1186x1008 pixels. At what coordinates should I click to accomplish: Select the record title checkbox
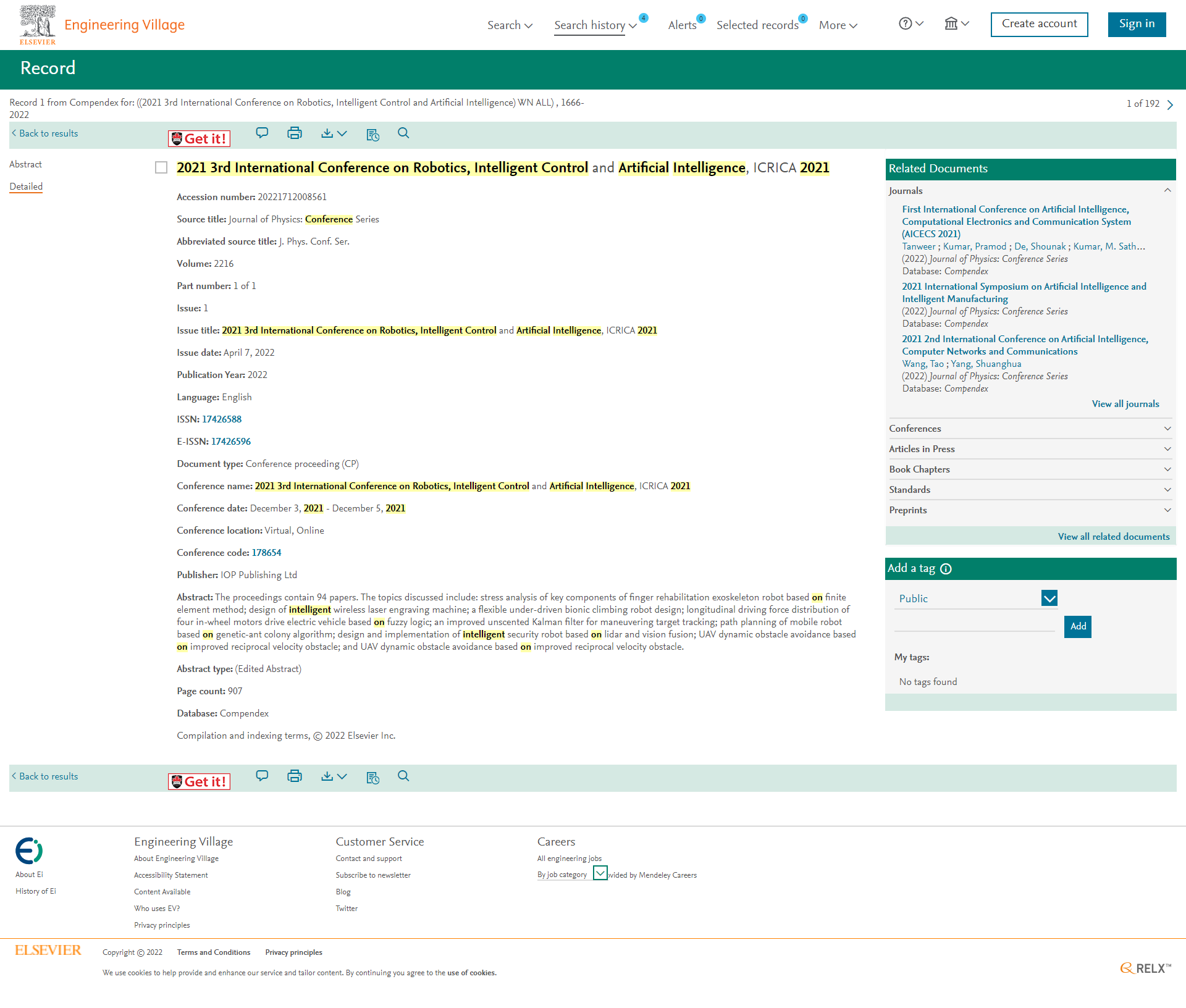[x=161, y=167]
